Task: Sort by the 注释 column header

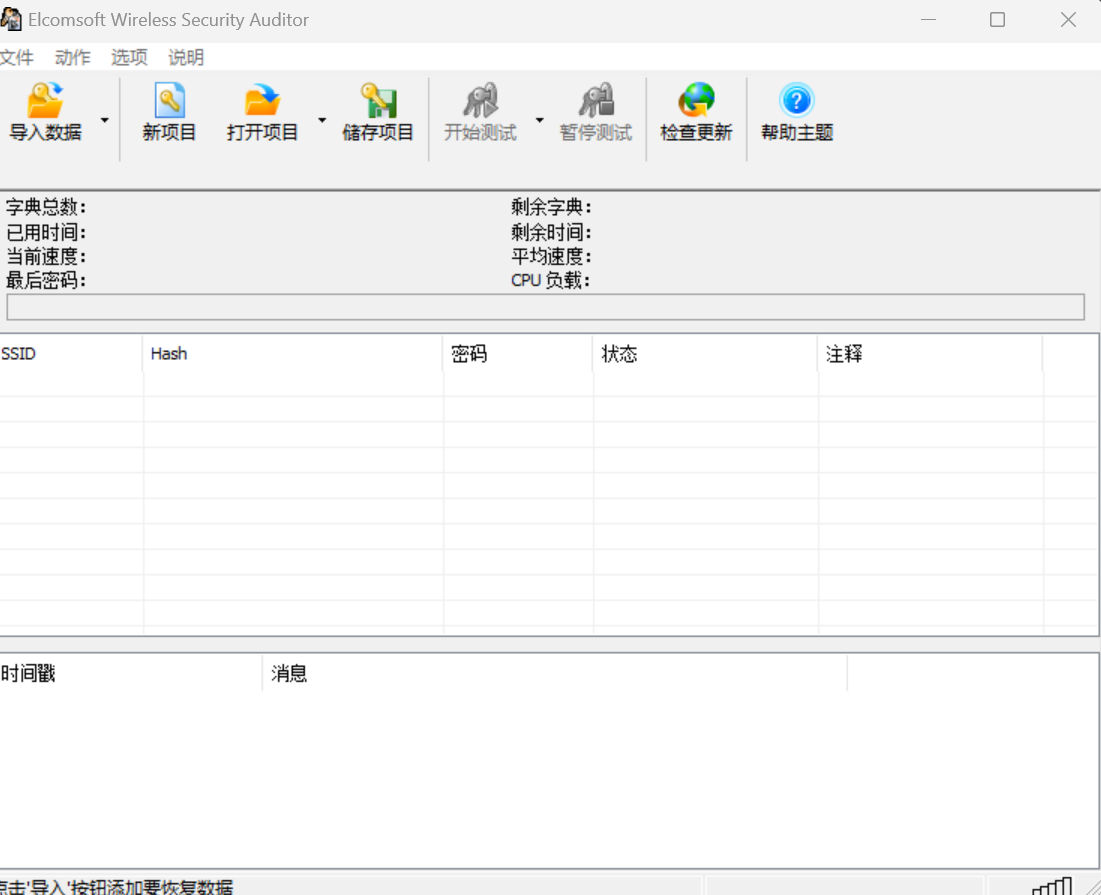Action: 930,354
